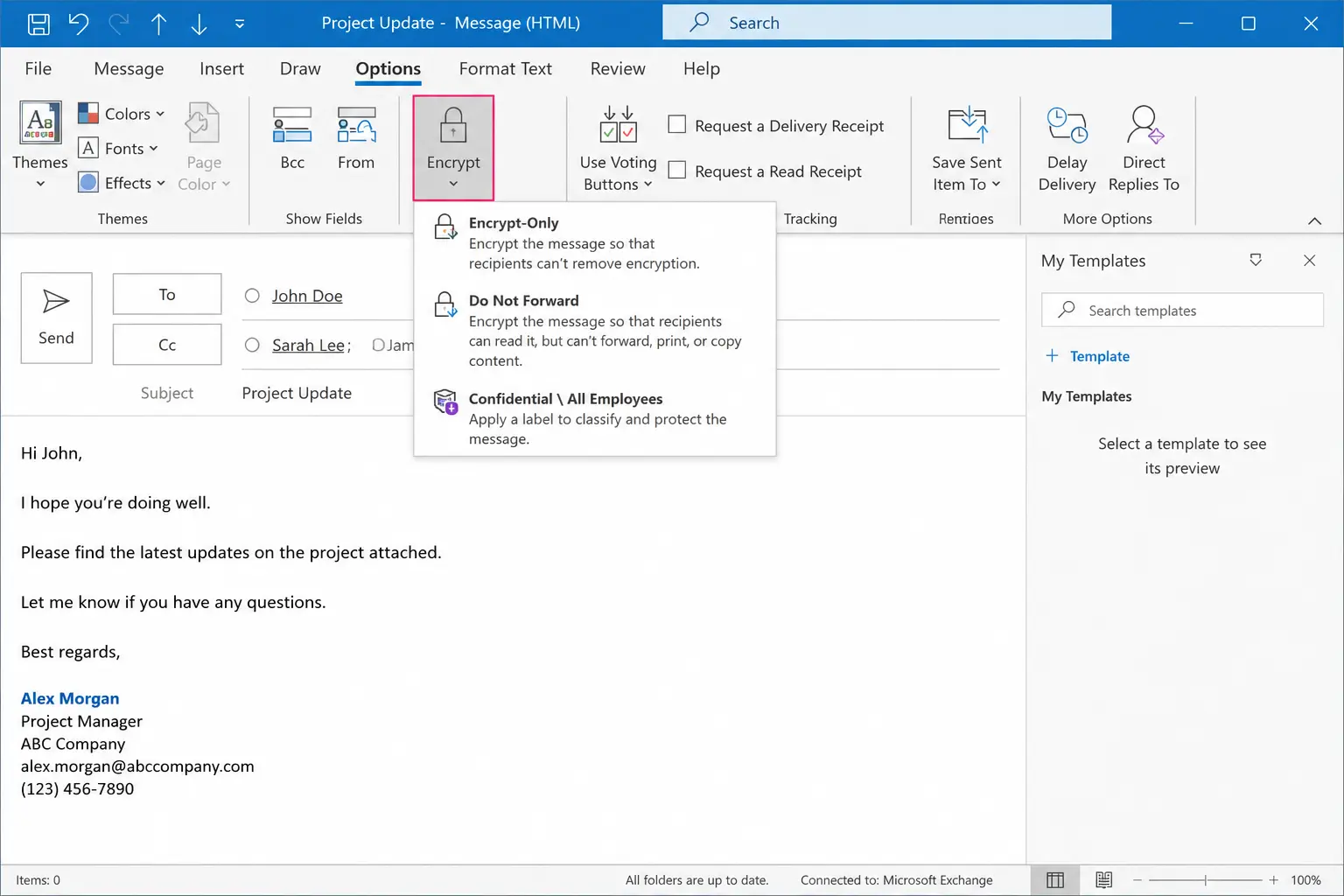
Task: Click Sarah Lee recipient name
Action: (x=308, y=345)
